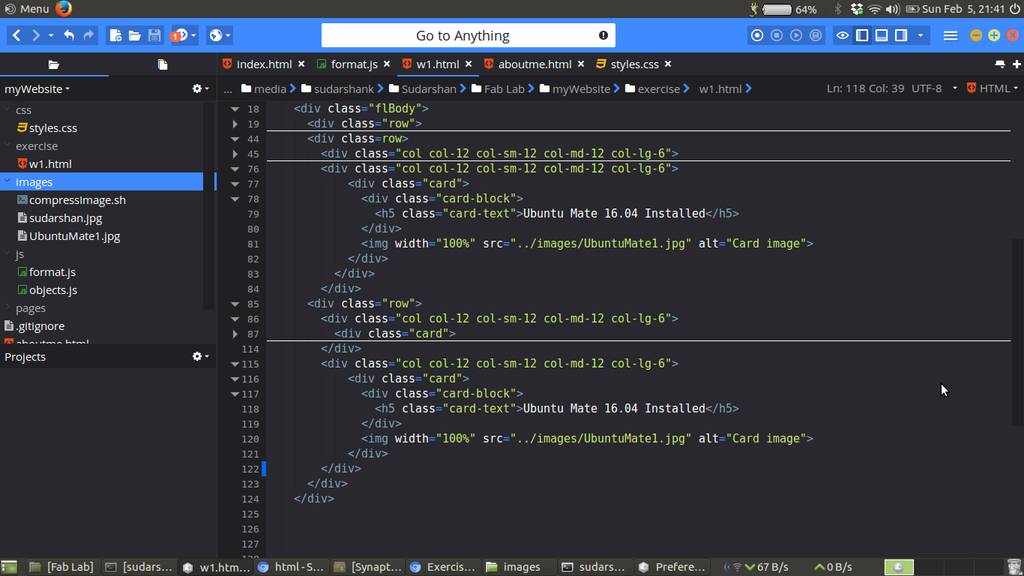The width and height of the screenshot is (1024, 576).
Task: Click the exercise breadcrumb folder
Action: point(652,89)
